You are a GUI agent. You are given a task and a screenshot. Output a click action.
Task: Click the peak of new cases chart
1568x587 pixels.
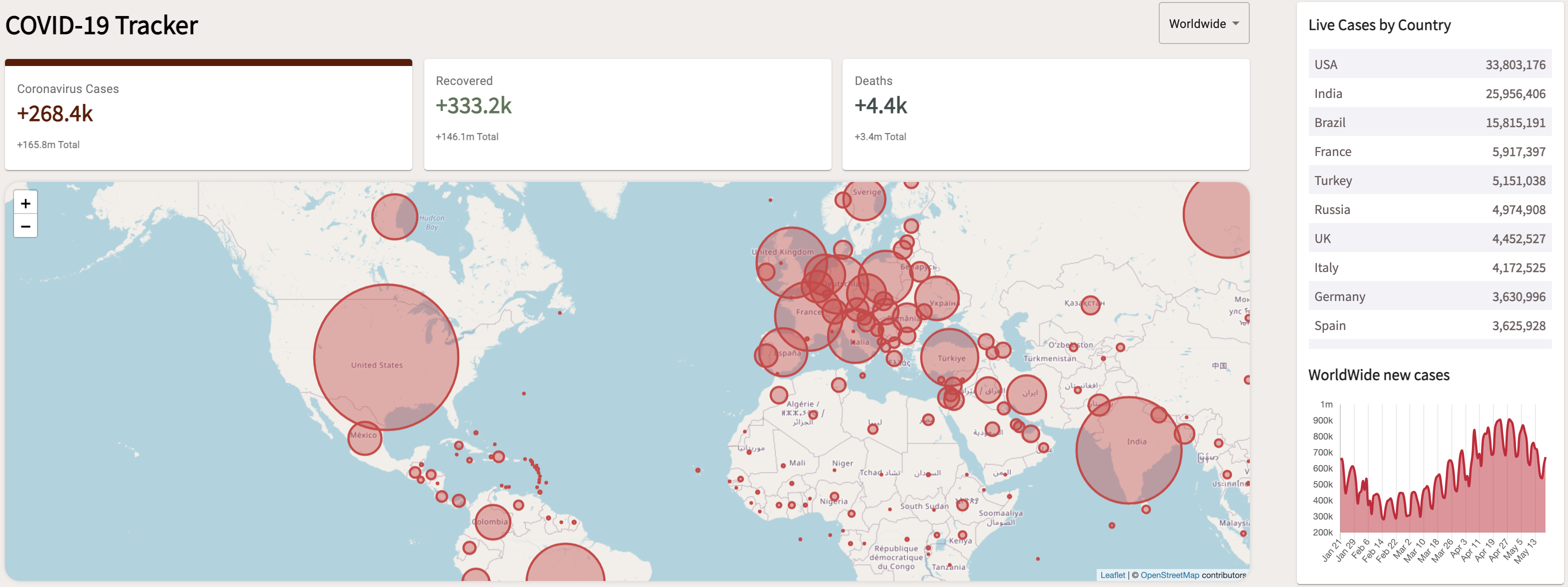[x=1509, y=419]
